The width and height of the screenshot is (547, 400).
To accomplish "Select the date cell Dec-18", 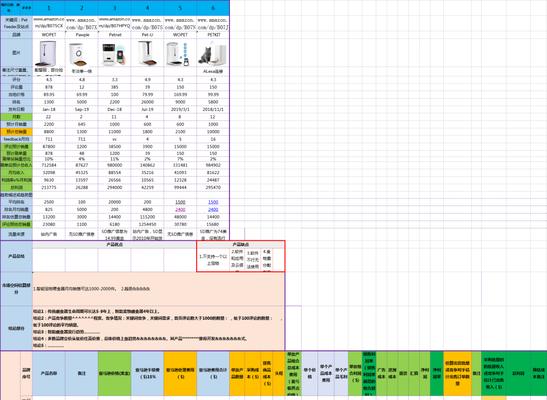I will point(114,109).
